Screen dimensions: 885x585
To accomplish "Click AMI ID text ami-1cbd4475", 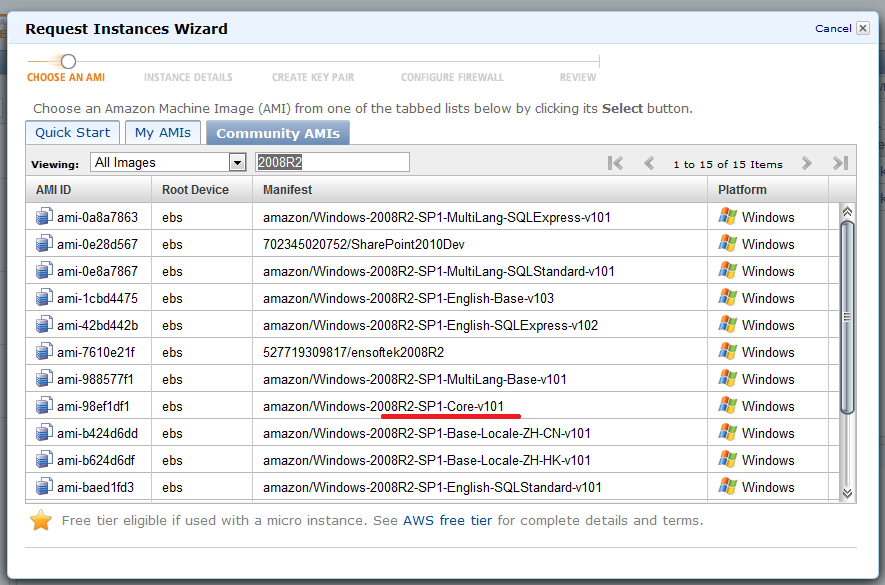I will [97, 298].
